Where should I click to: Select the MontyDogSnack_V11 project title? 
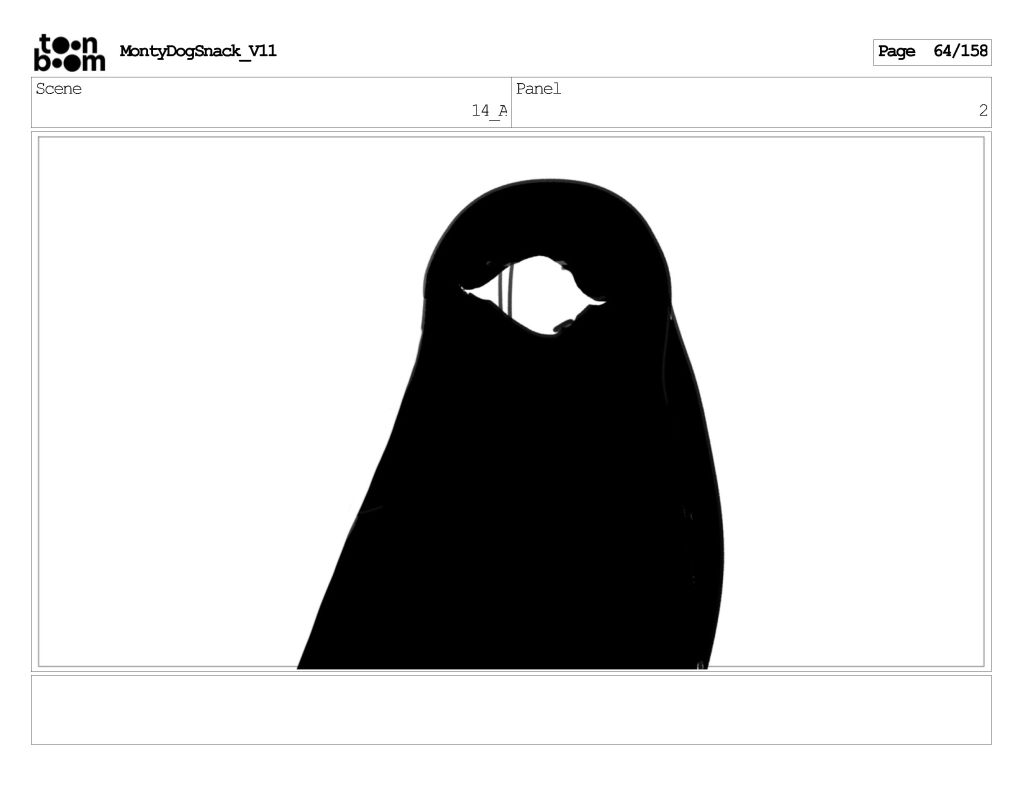[x=198, y=51]
